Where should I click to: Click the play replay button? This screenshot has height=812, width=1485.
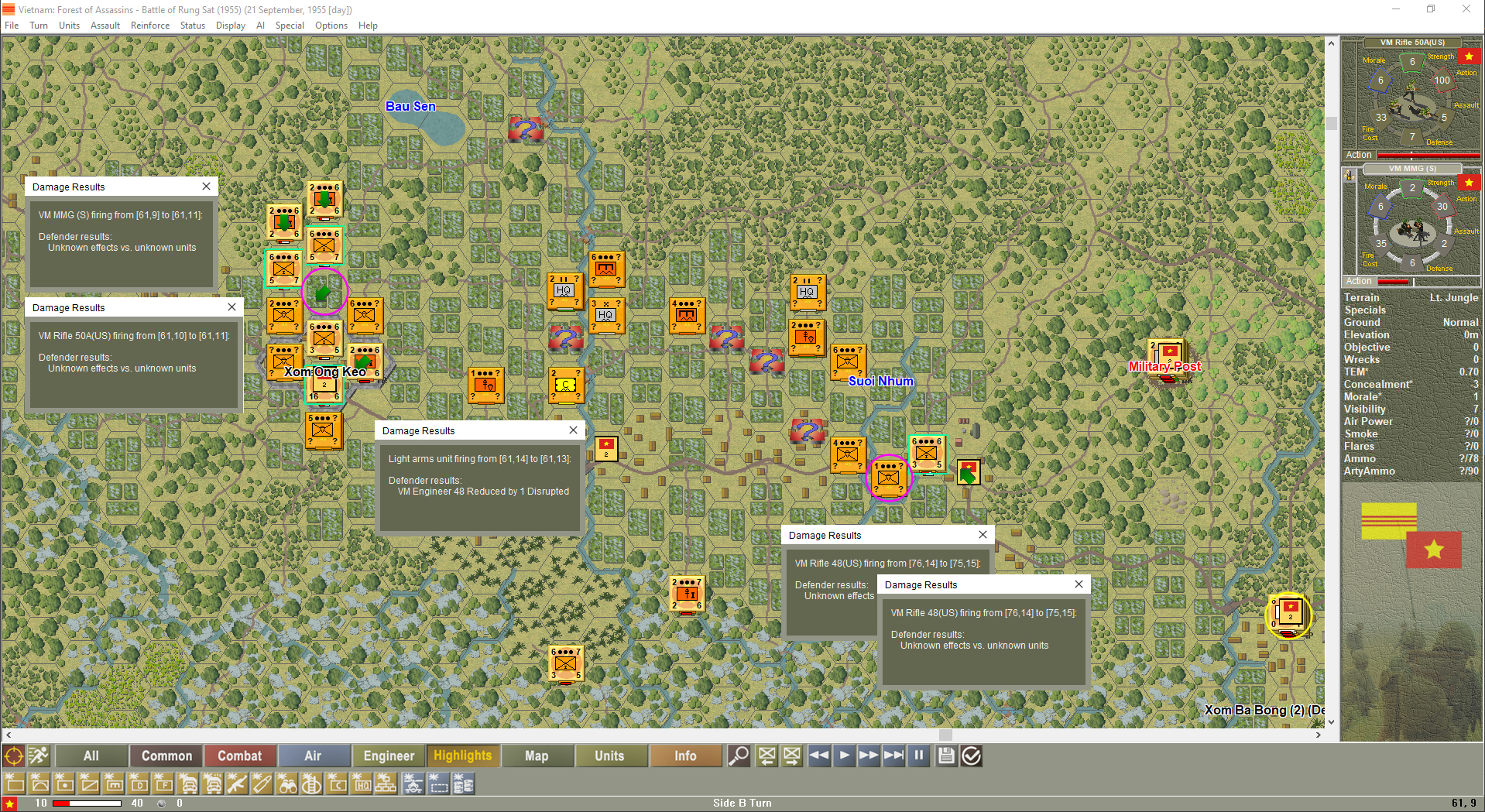(844, 755)
